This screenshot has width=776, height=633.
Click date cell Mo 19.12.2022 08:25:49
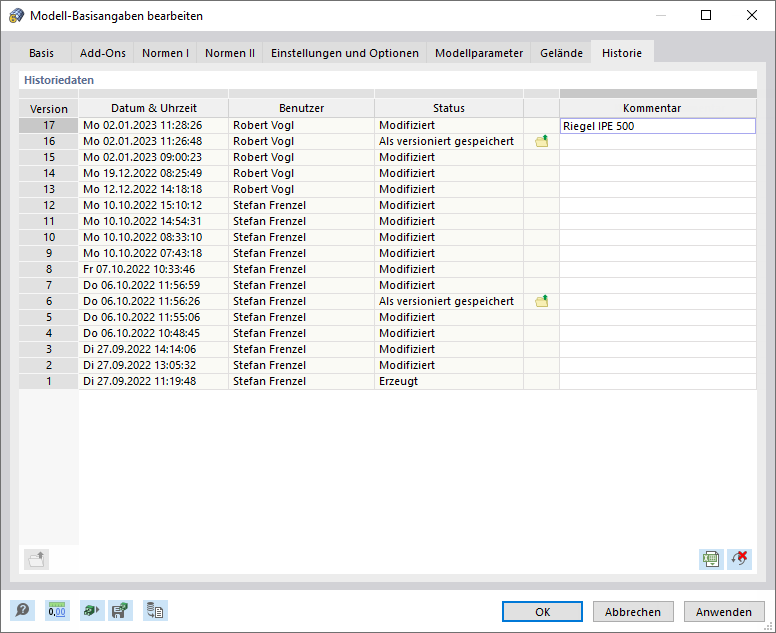153,173
